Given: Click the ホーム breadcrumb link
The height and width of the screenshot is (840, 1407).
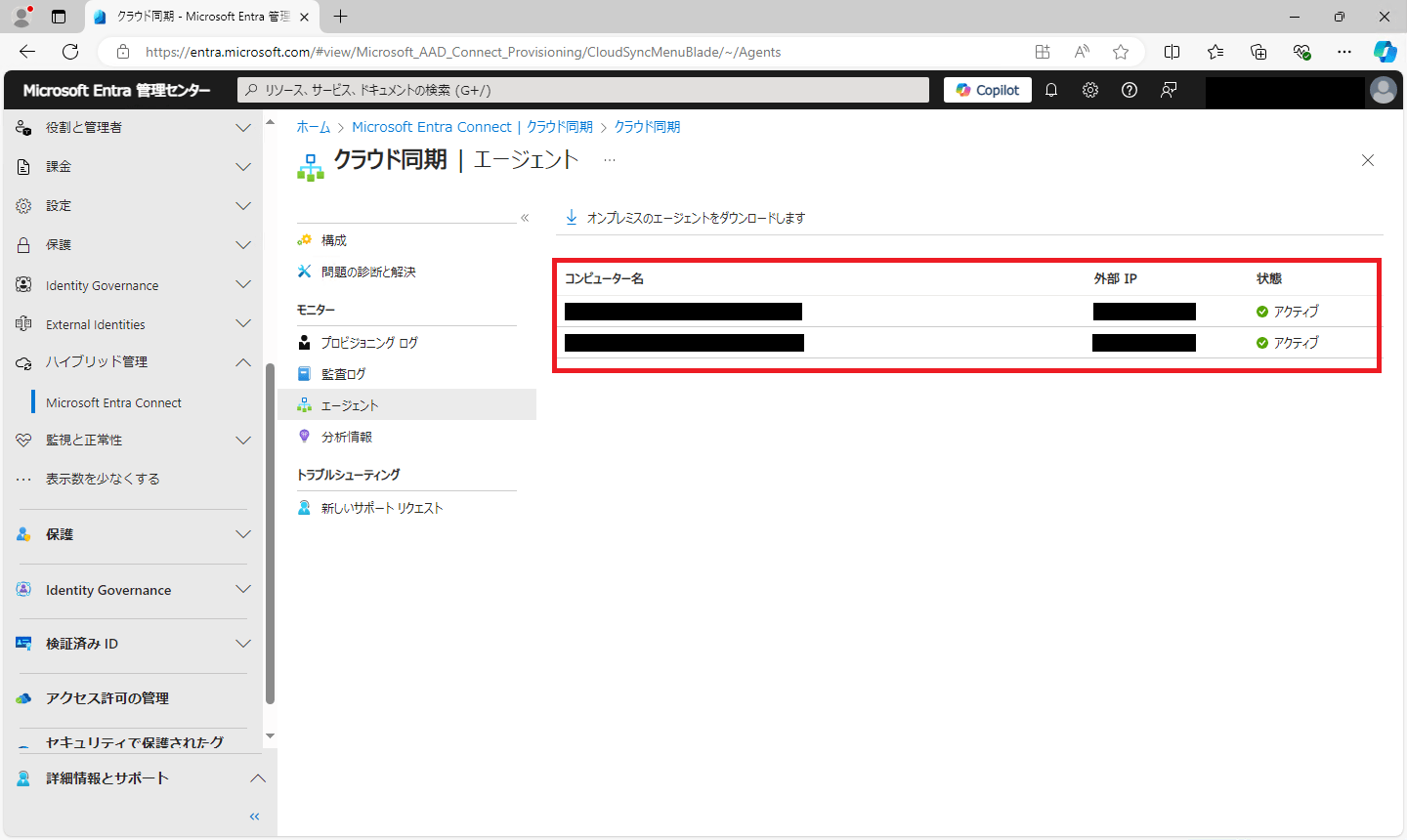Looking at the screenshot, I should coord(314,127).
